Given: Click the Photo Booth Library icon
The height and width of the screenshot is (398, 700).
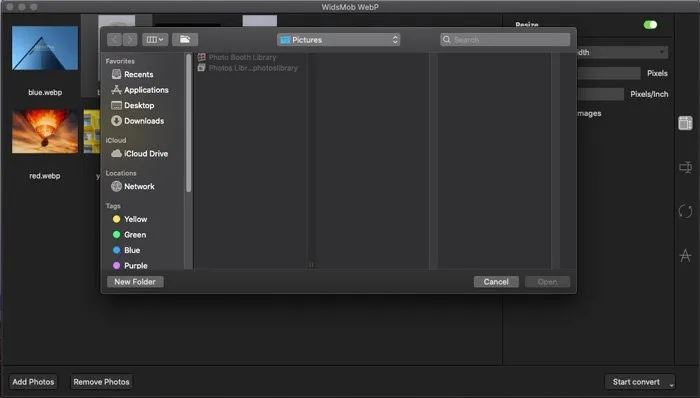Looking at the screenshot, I should coord(202,57).
